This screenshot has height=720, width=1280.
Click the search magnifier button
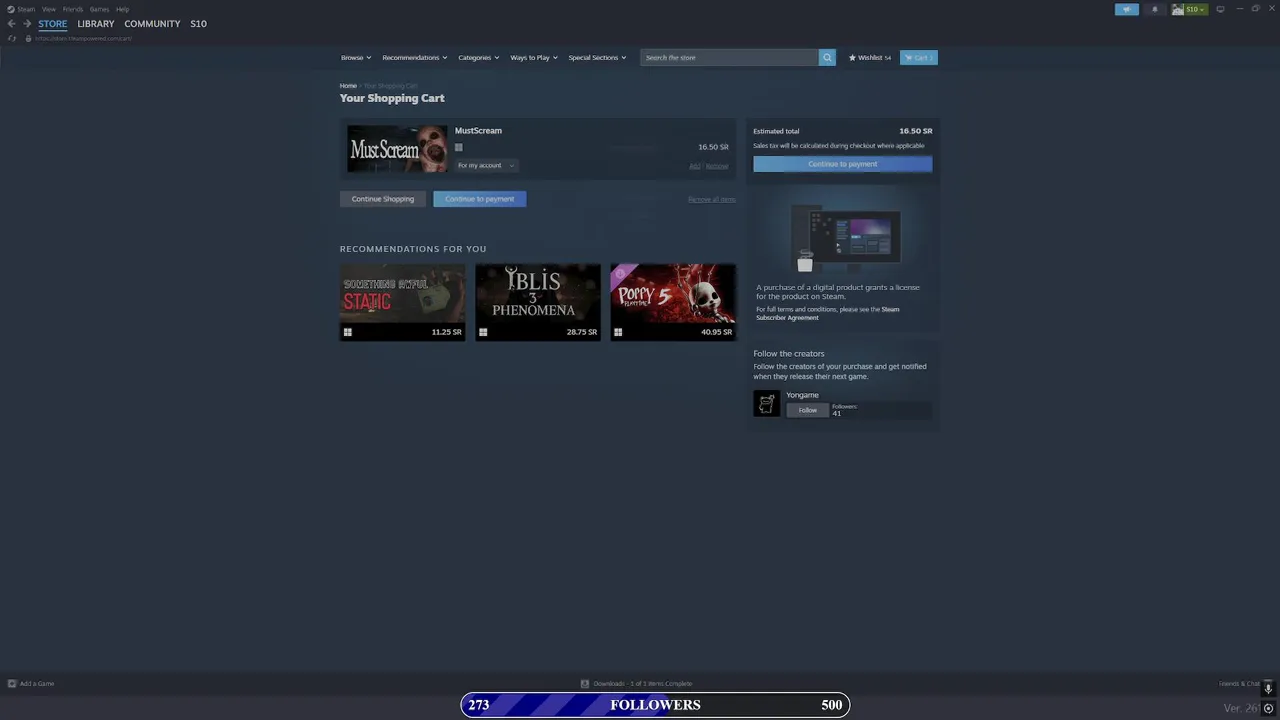pyautogui.click(x=827, y=57)
